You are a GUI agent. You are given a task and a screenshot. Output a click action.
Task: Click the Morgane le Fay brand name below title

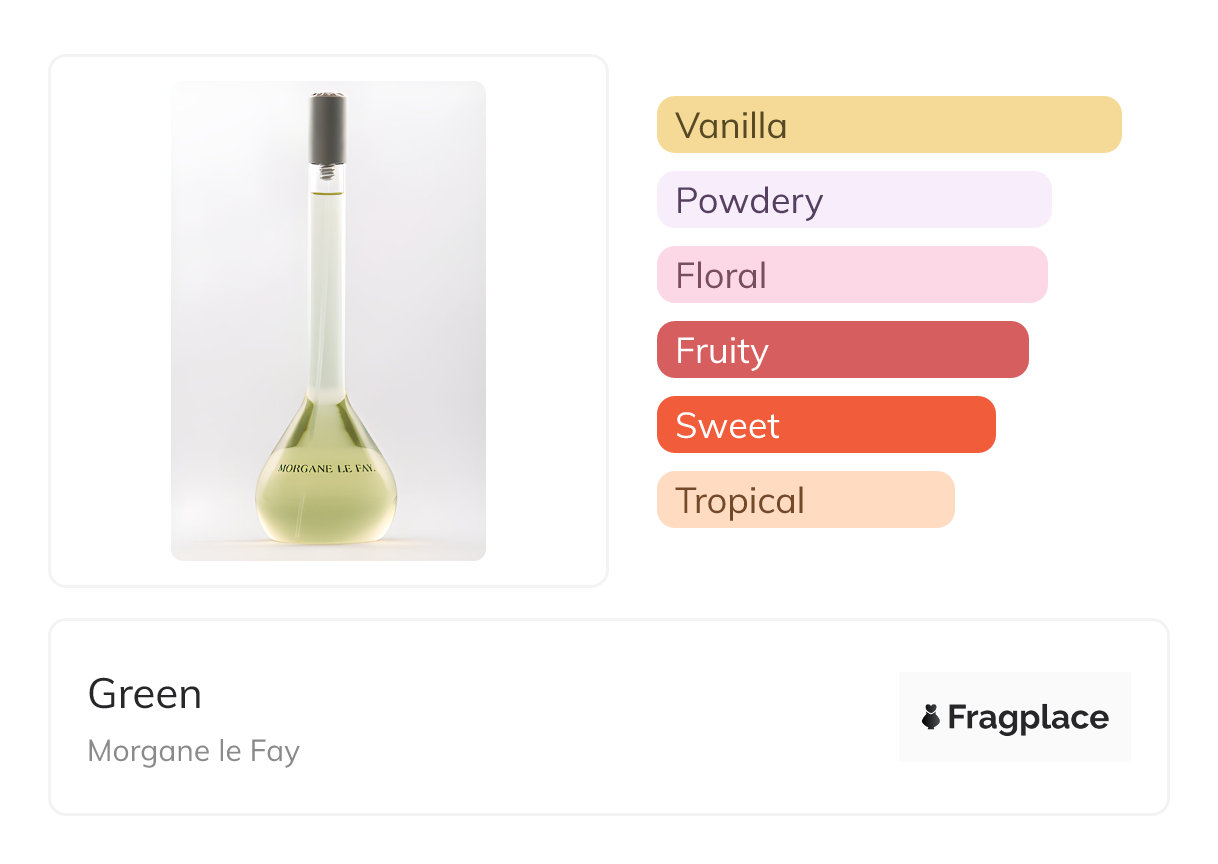click(193, 751)
